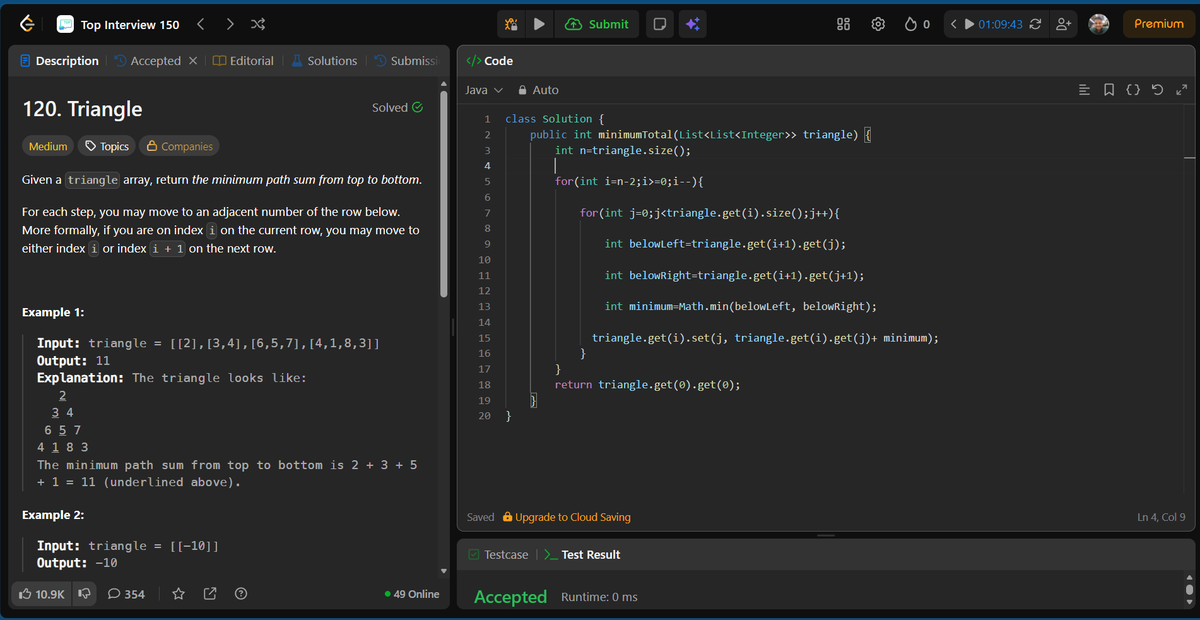This screenshot has width=1200, height=620.
Task: Click the 'Accepted' result text
Action: pos(510,597)
